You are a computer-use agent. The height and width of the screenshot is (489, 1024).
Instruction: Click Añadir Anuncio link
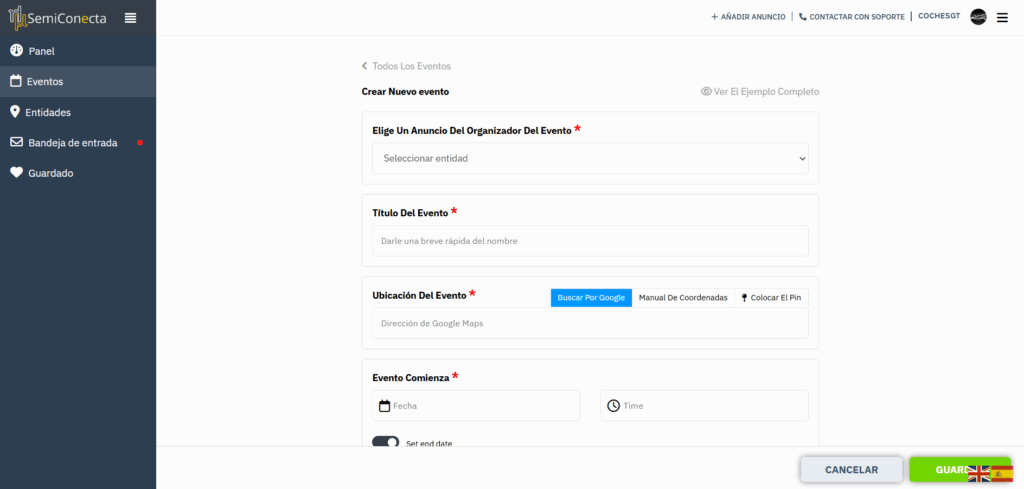tap(748, 17)
